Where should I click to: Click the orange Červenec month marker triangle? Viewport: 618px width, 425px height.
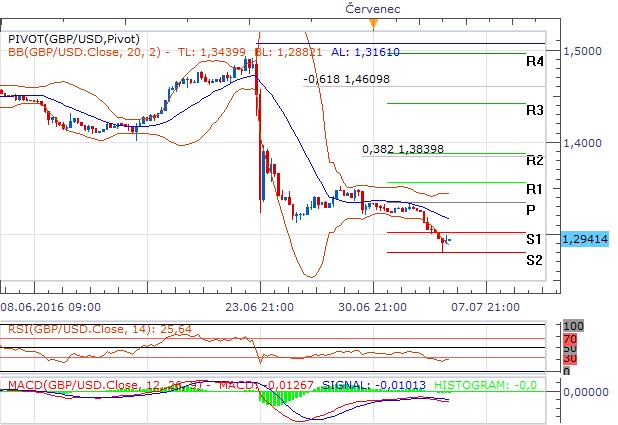pos(373,24)
